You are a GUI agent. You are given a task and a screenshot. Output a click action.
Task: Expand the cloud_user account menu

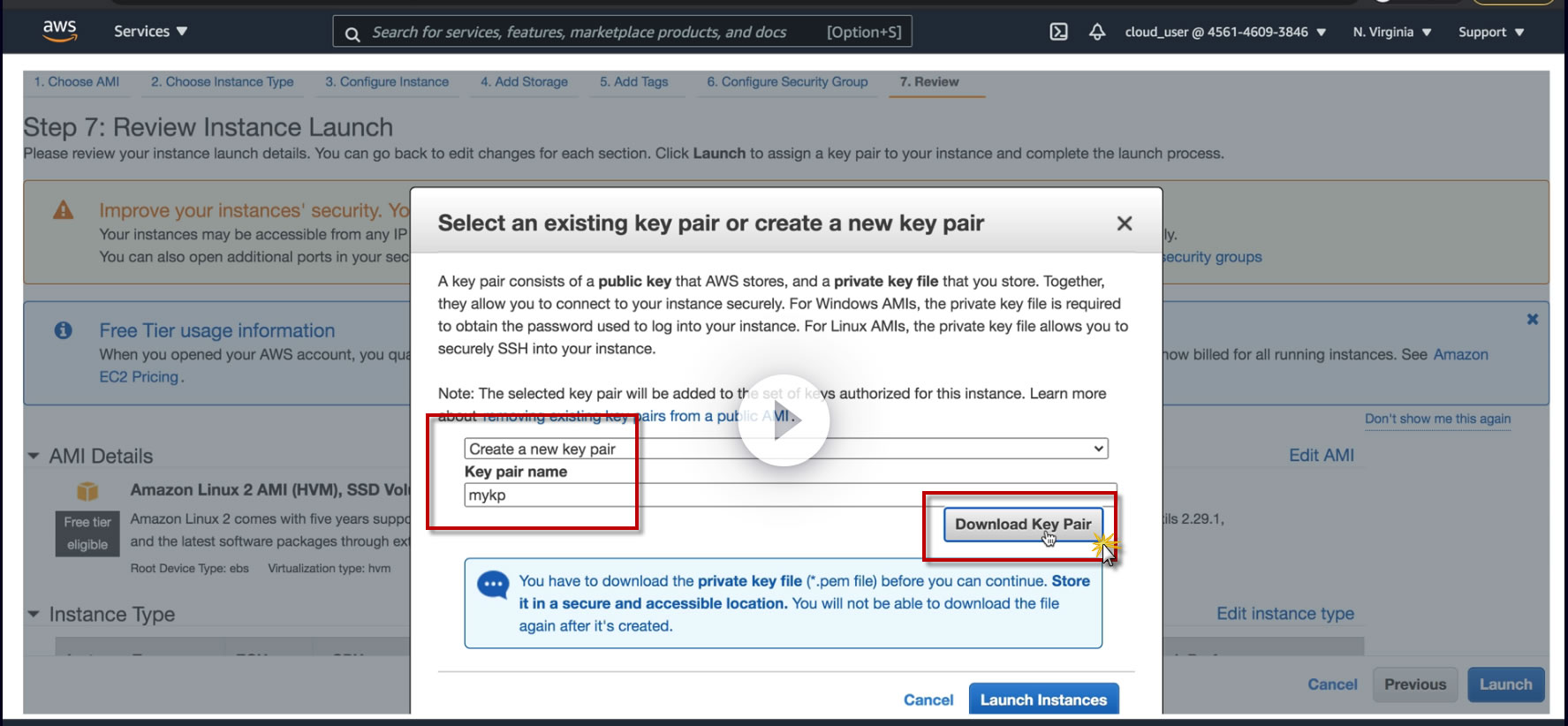1224,32
